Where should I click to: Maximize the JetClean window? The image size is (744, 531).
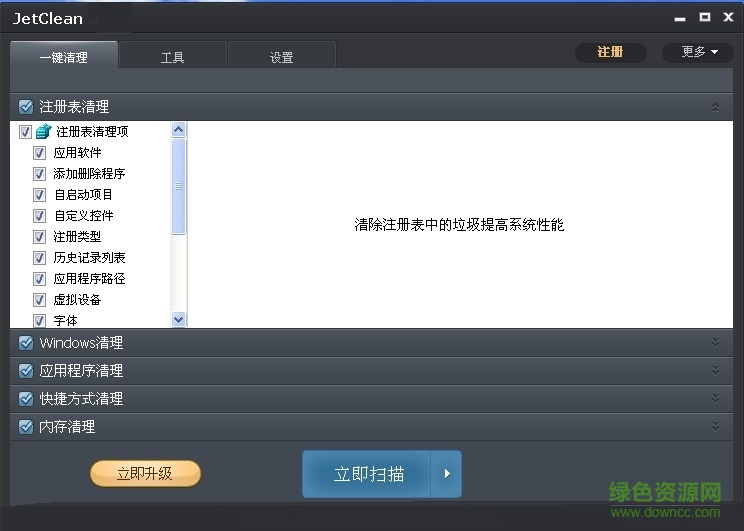click(705, 17)
